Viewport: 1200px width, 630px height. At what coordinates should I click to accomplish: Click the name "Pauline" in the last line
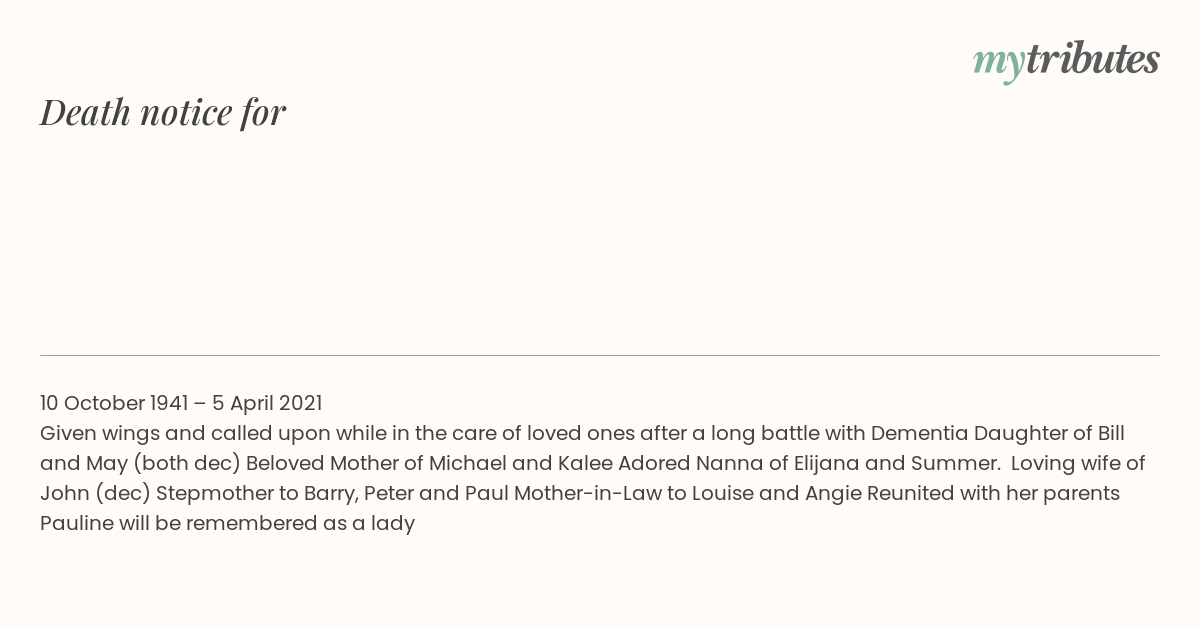pyautogui.click(x=75, y=523)
